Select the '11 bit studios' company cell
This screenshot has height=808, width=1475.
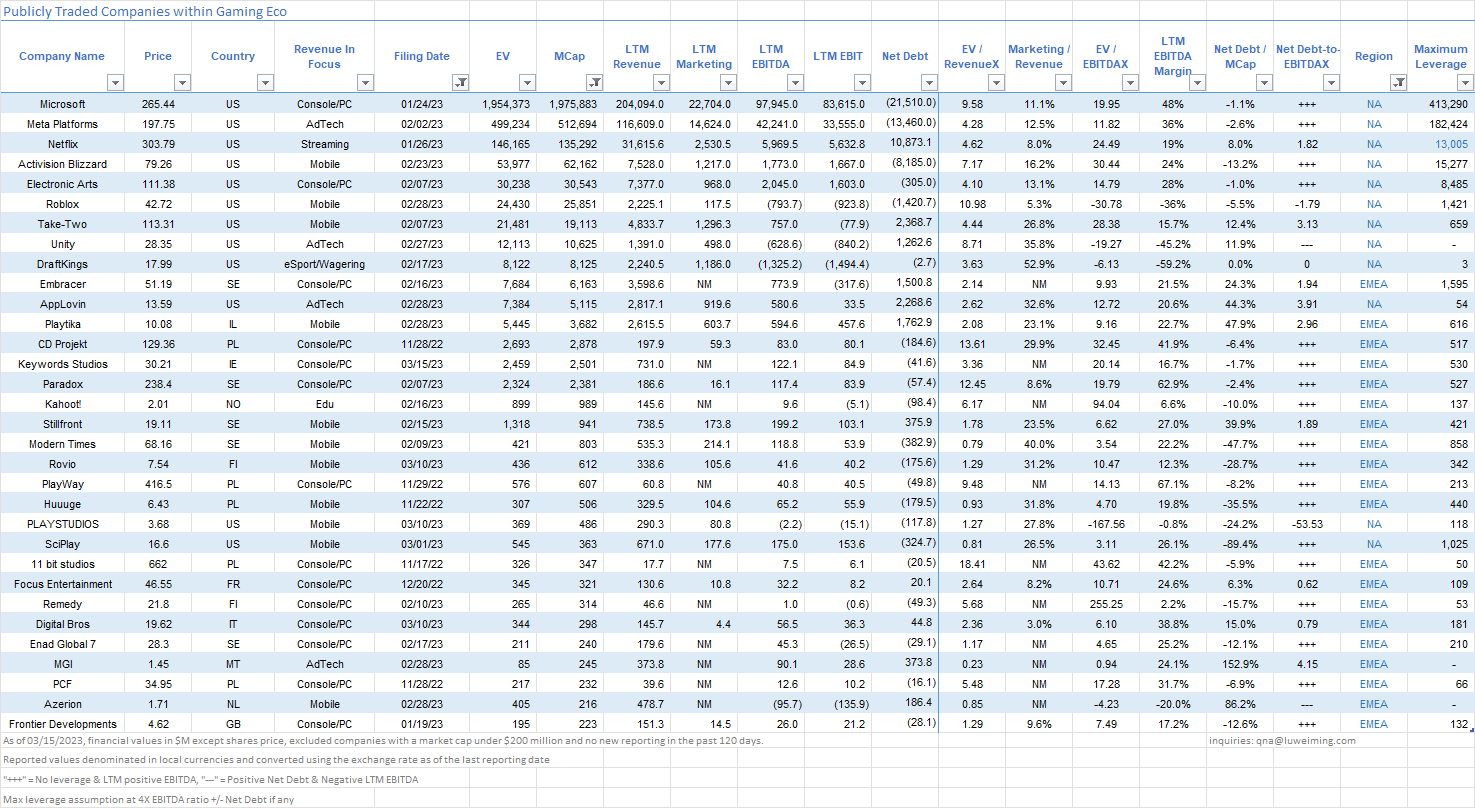tap(62, 564)
